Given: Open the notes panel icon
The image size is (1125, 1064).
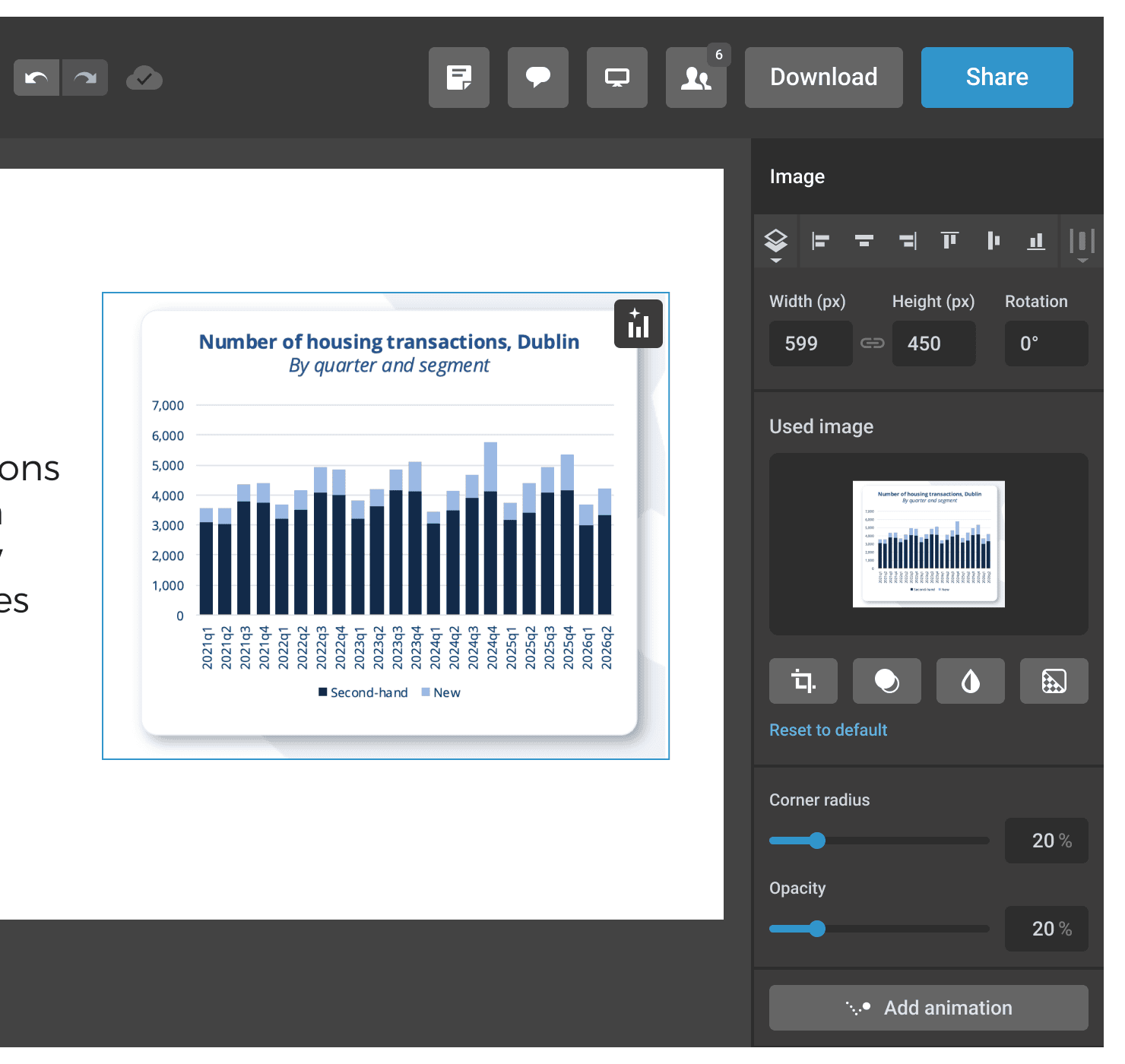Looking at the screenshot, I should point(459,78).
